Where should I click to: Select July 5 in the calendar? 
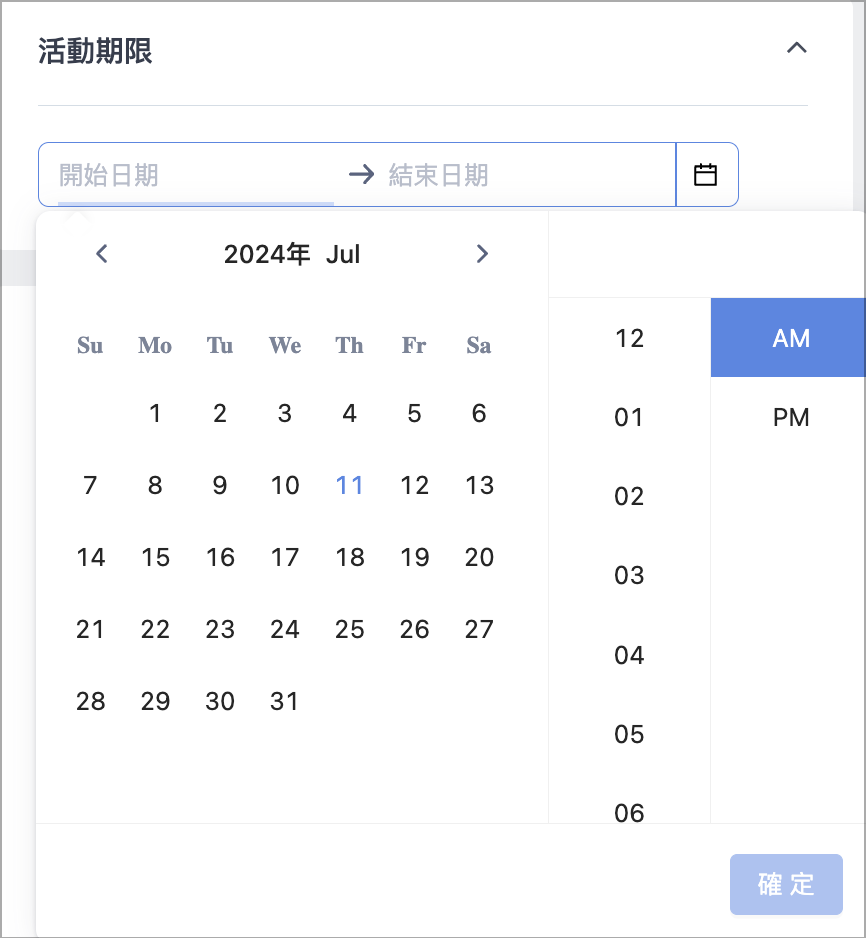coord(414,413)
